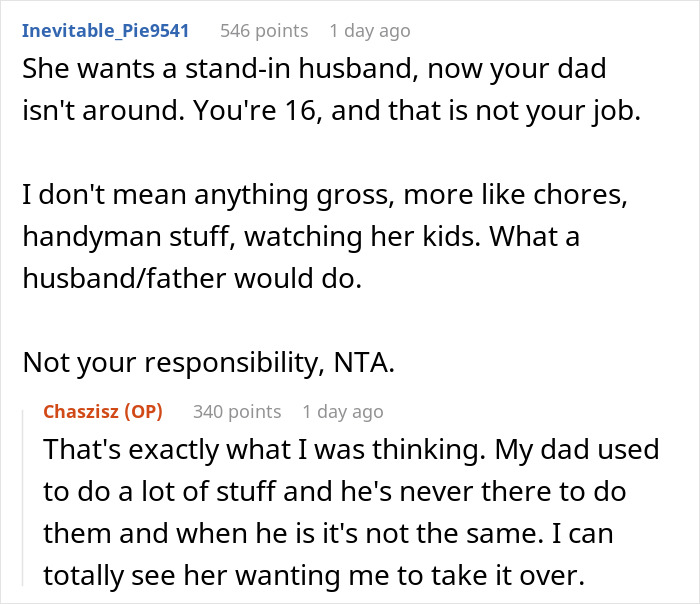Open the Inevitable_Pie9541 user profile
Viewport: 700px width, 604px height.
coord(105,31)
